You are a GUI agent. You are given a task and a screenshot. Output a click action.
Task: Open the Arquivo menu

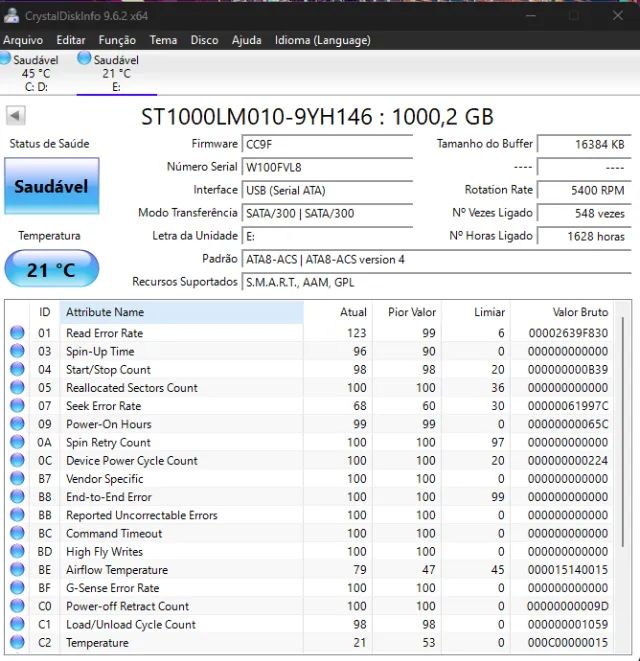23,40
